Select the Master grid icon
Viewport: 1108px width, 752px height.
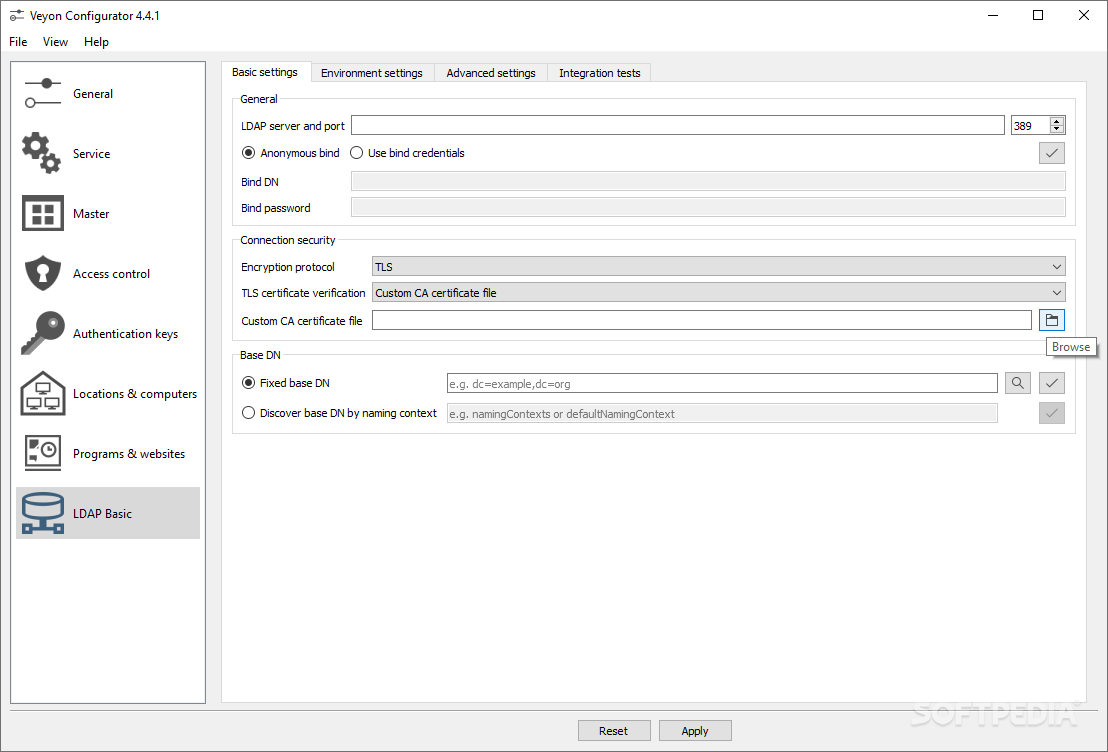point(42,213)
